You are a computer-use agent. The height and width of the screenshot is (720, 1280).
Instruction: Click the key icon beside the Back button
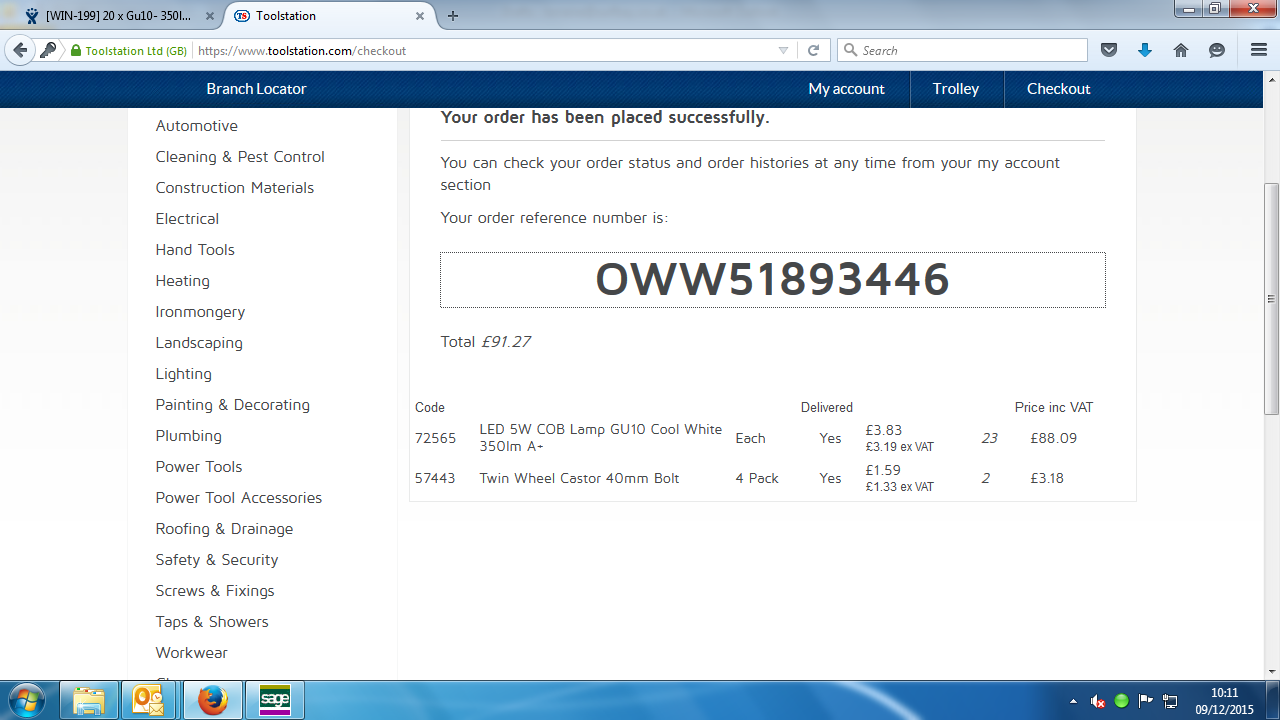coord(48,50)
